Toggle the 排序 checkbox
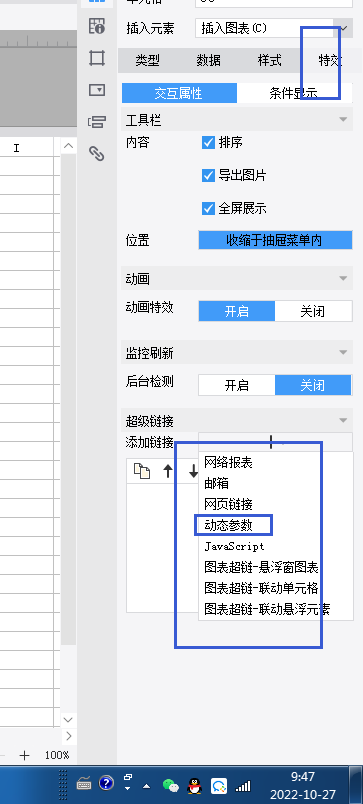Screen dimensions: 363x804 (x=208, y=143)
